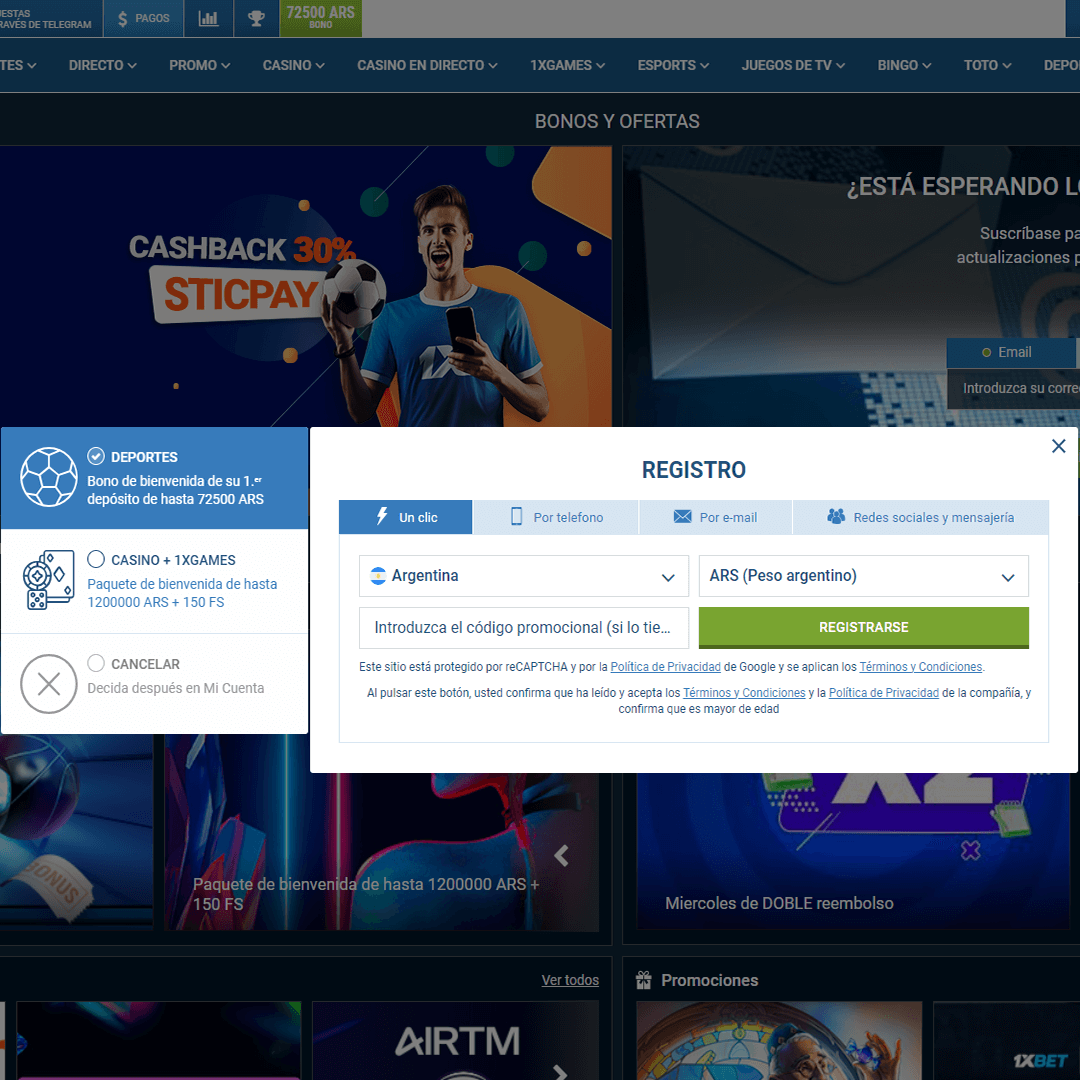Screen dimensions: 1080x1080
Task: Expand the Esports menu
Action: point(673,65)
